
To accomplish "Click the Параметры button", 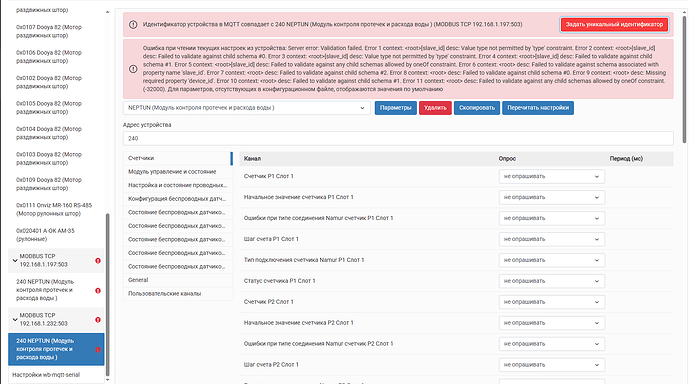I will pyautogui.click(x=396, y=108).
